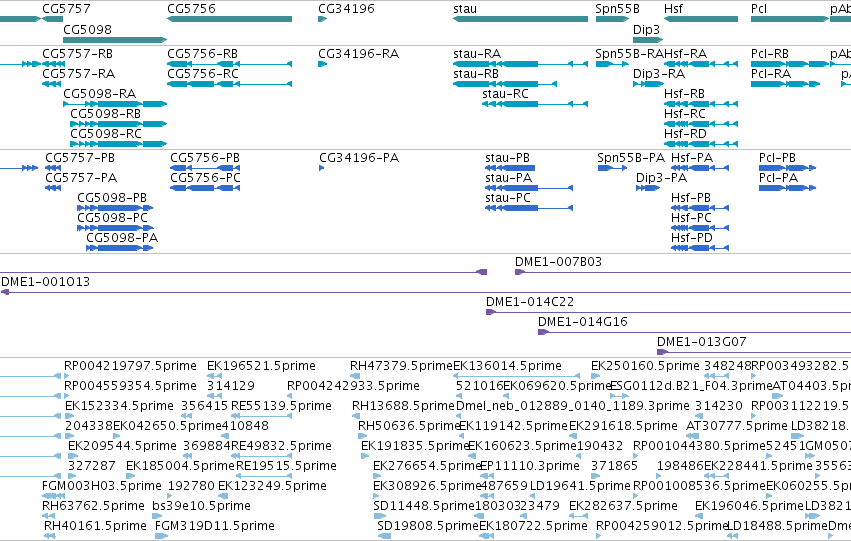This screenshot has width=851, height=541.
Task: Select transcript Pcl-RA
Action: pyautogui.click(x=771, y=74)
